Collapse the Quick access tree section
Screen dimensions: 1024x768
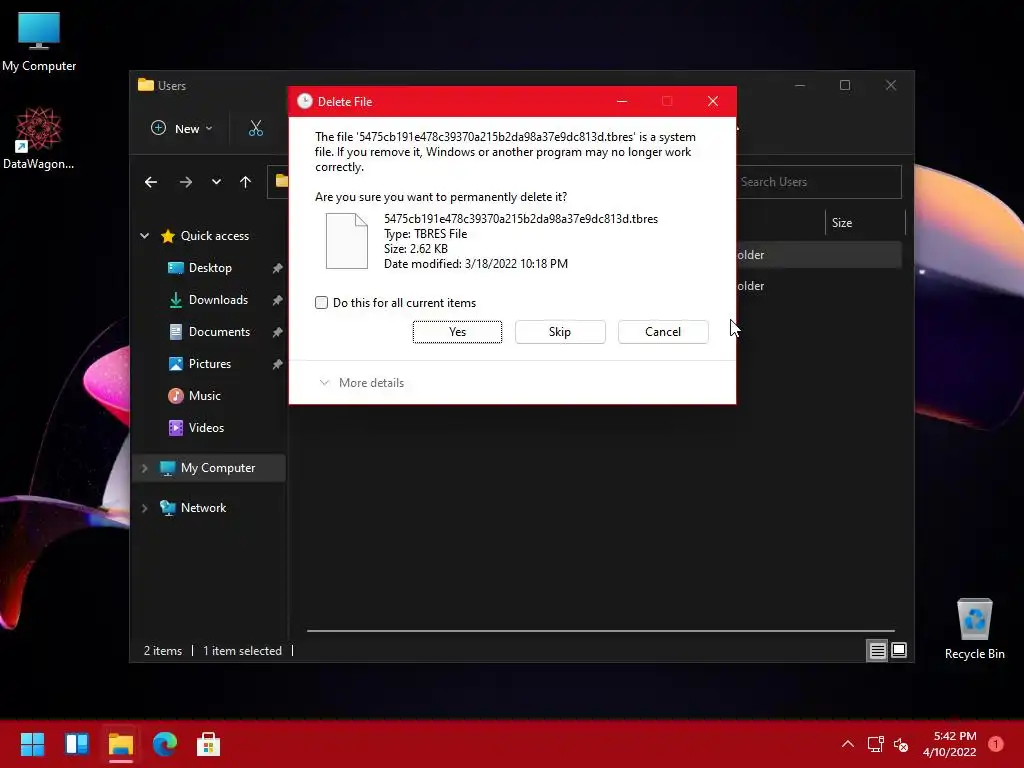[x=144, y=236]
